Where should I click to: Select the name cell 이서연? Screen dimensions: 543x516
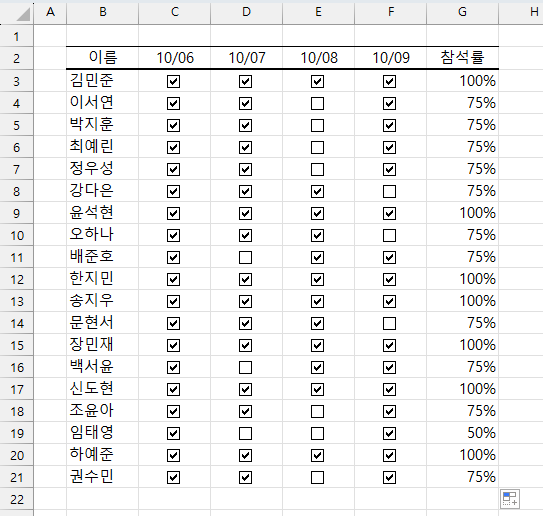[x=103, y=103]
